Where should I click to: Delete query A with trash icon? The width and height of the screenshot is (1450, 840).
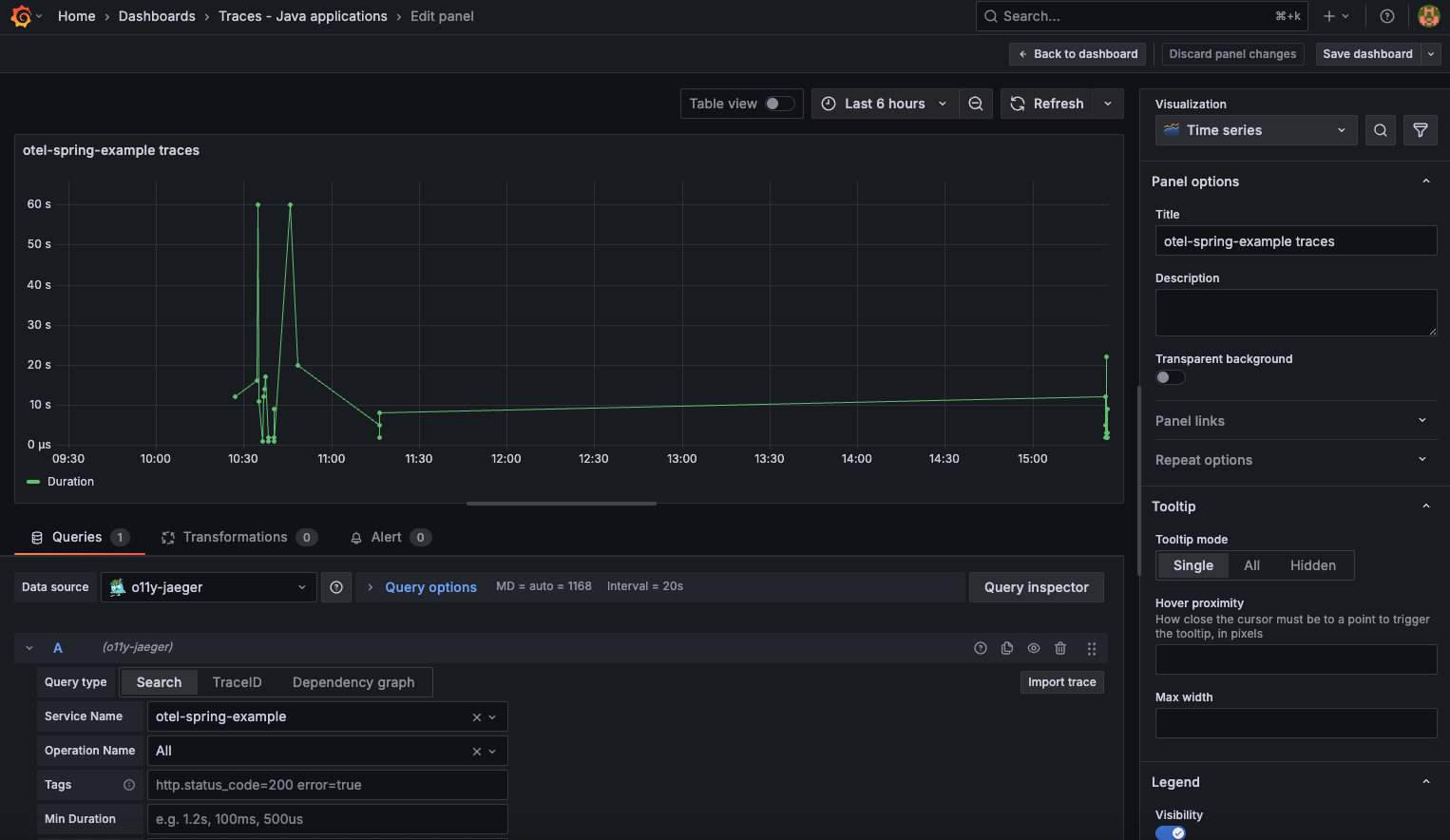click(x=1060, y=648)
